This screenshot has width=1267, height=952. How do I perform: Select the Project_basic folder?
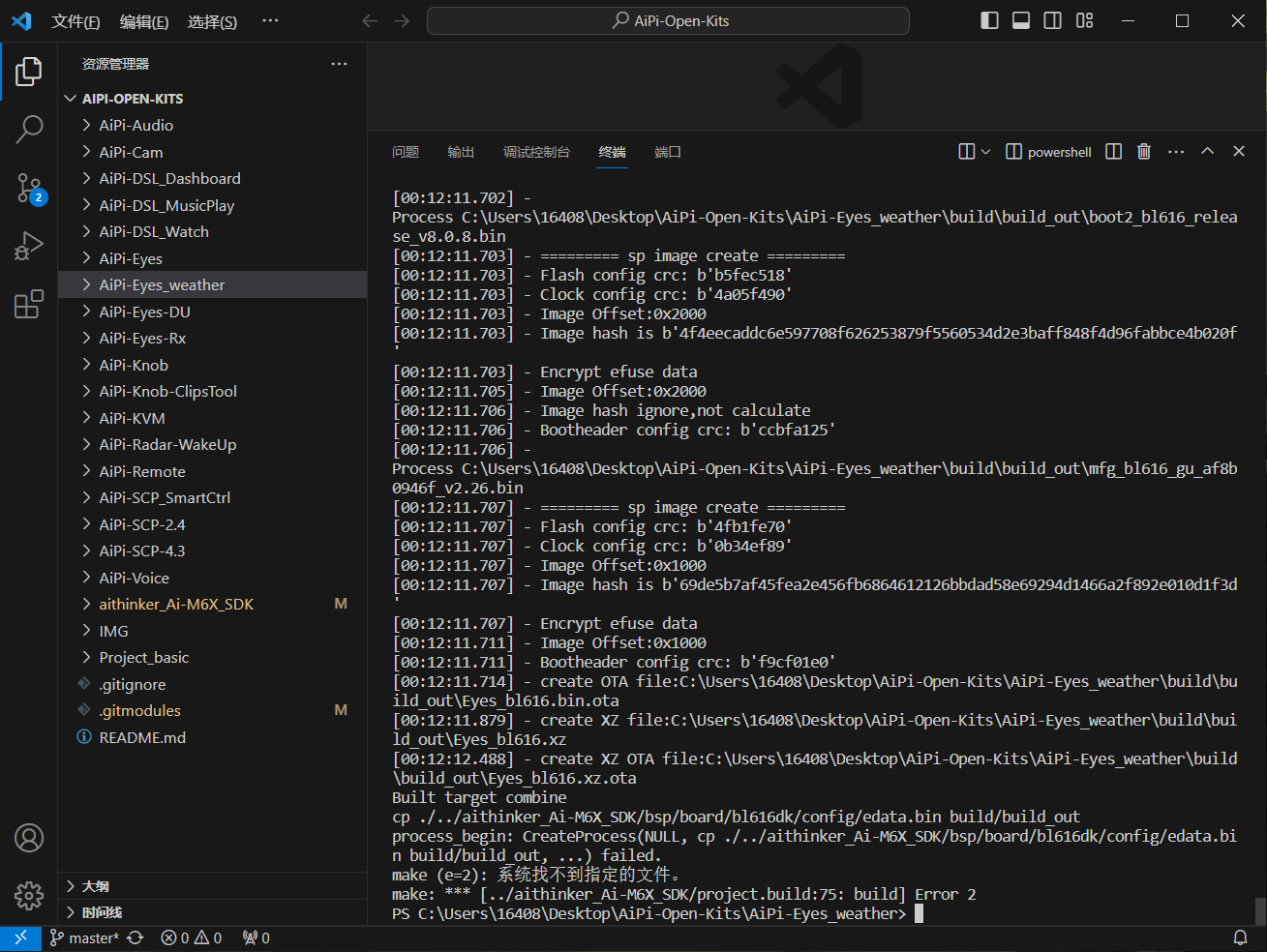tap(212, 658)
